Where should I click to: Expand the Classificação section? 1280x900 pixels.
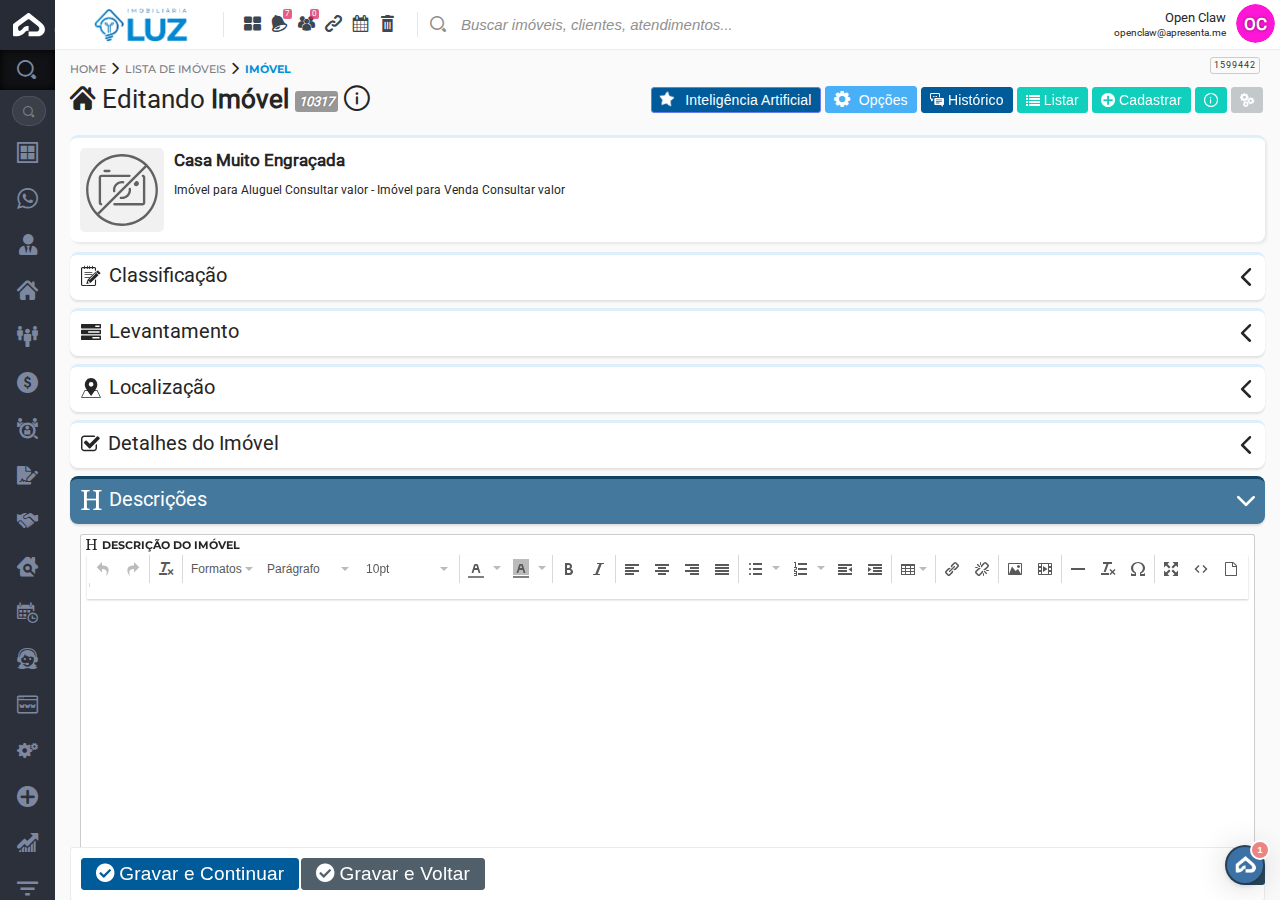1246,277
